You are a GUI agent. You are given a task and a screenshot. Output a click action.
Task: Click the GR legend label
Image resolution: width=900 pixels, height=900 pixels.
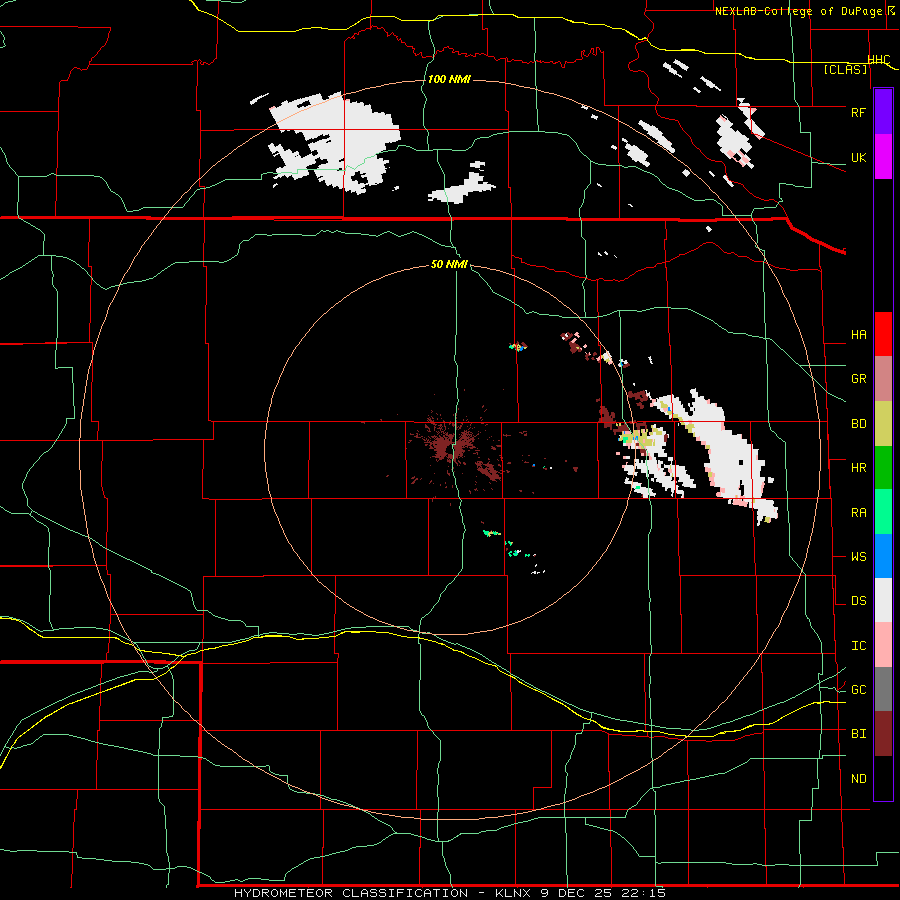[x=858, y=379]
